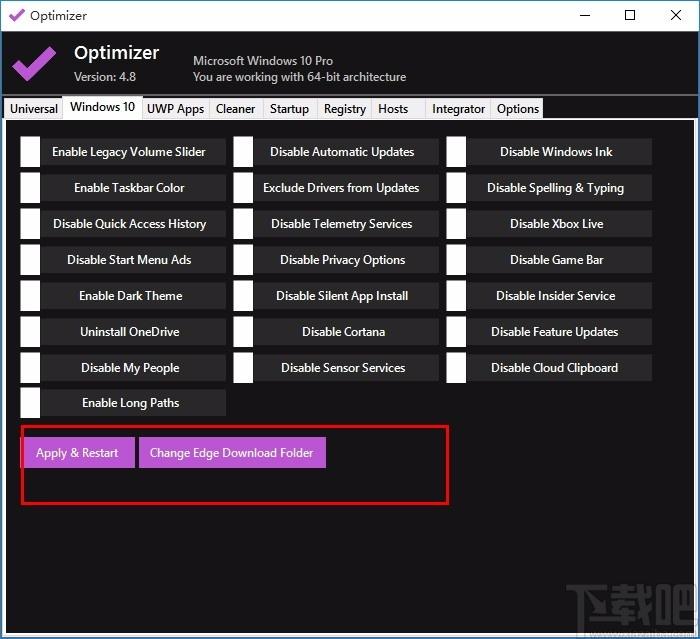Click the purple Optimizer checkmark logo
Screen dimensions: 700x639
(x=34, y=63)
